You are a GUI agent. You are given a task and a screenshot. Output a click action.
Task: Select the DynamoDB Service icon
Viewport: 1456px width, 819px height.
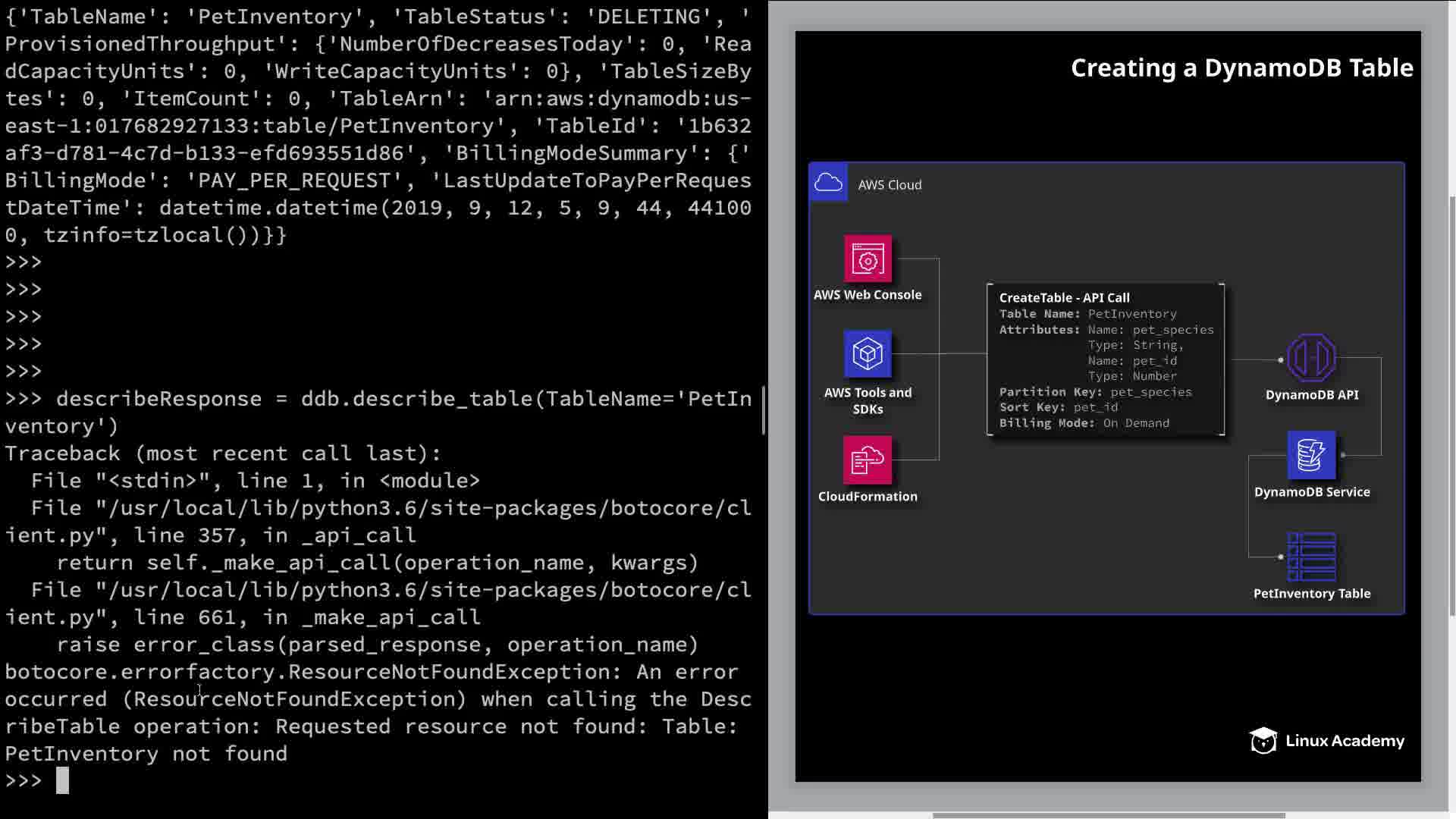click(1311, 455)
